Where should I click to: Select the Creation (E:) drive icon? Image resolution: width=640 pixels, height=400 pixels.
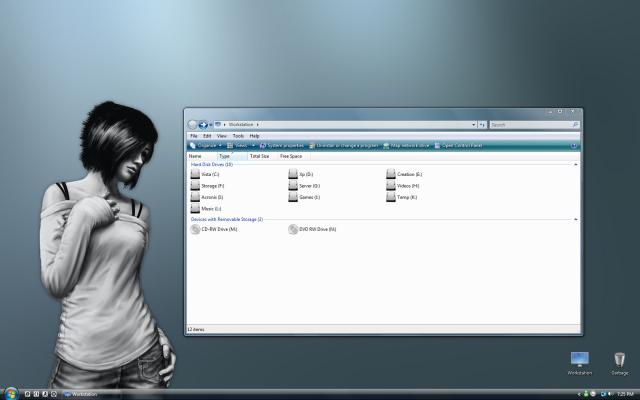391,174
